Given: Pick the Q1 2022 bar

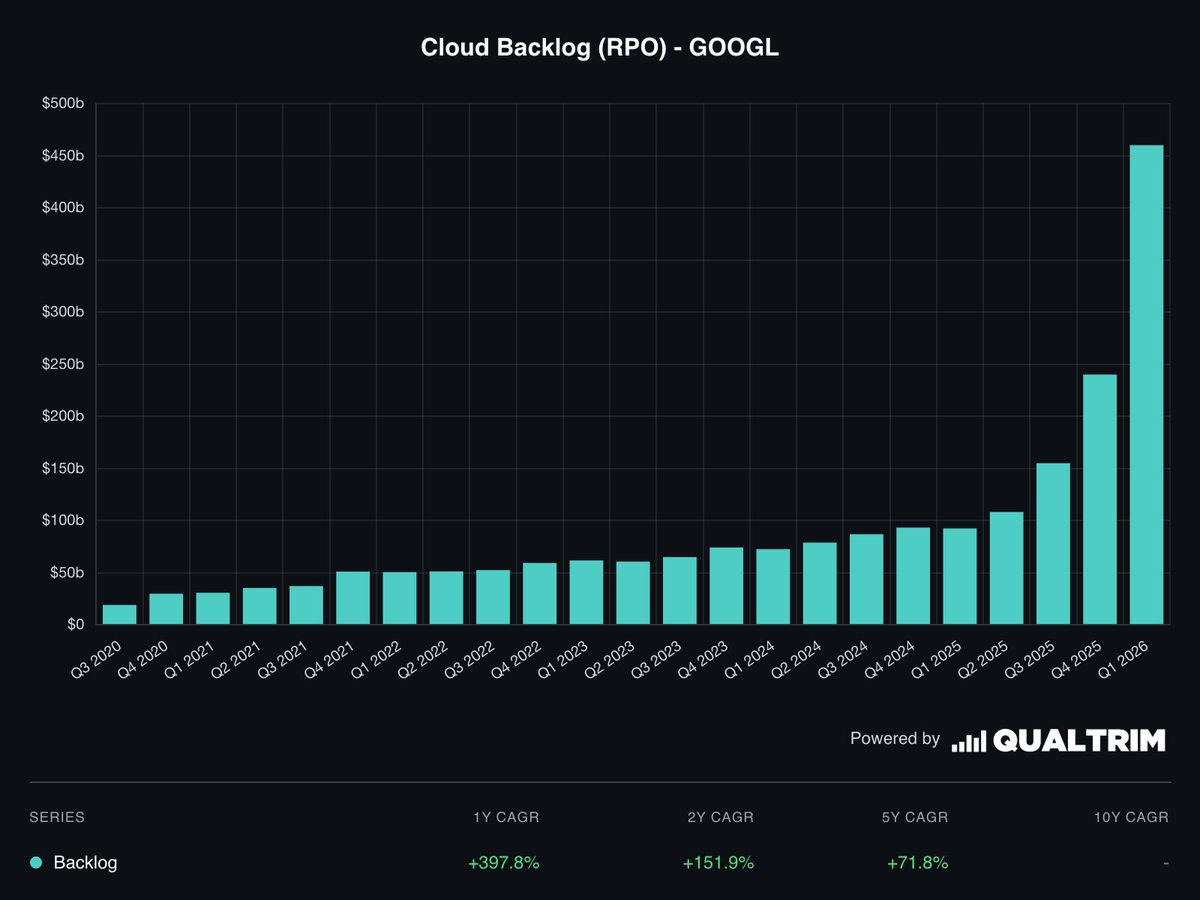Looking at the screenshot, I should coord(400,598).
